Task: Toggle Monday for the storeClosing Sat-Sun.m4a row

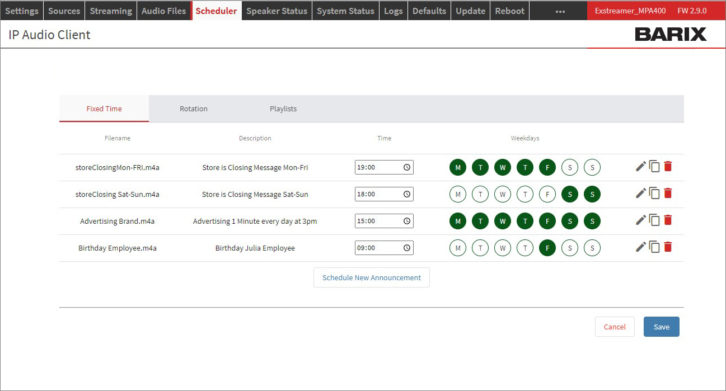Action: (x=458, y=194)
